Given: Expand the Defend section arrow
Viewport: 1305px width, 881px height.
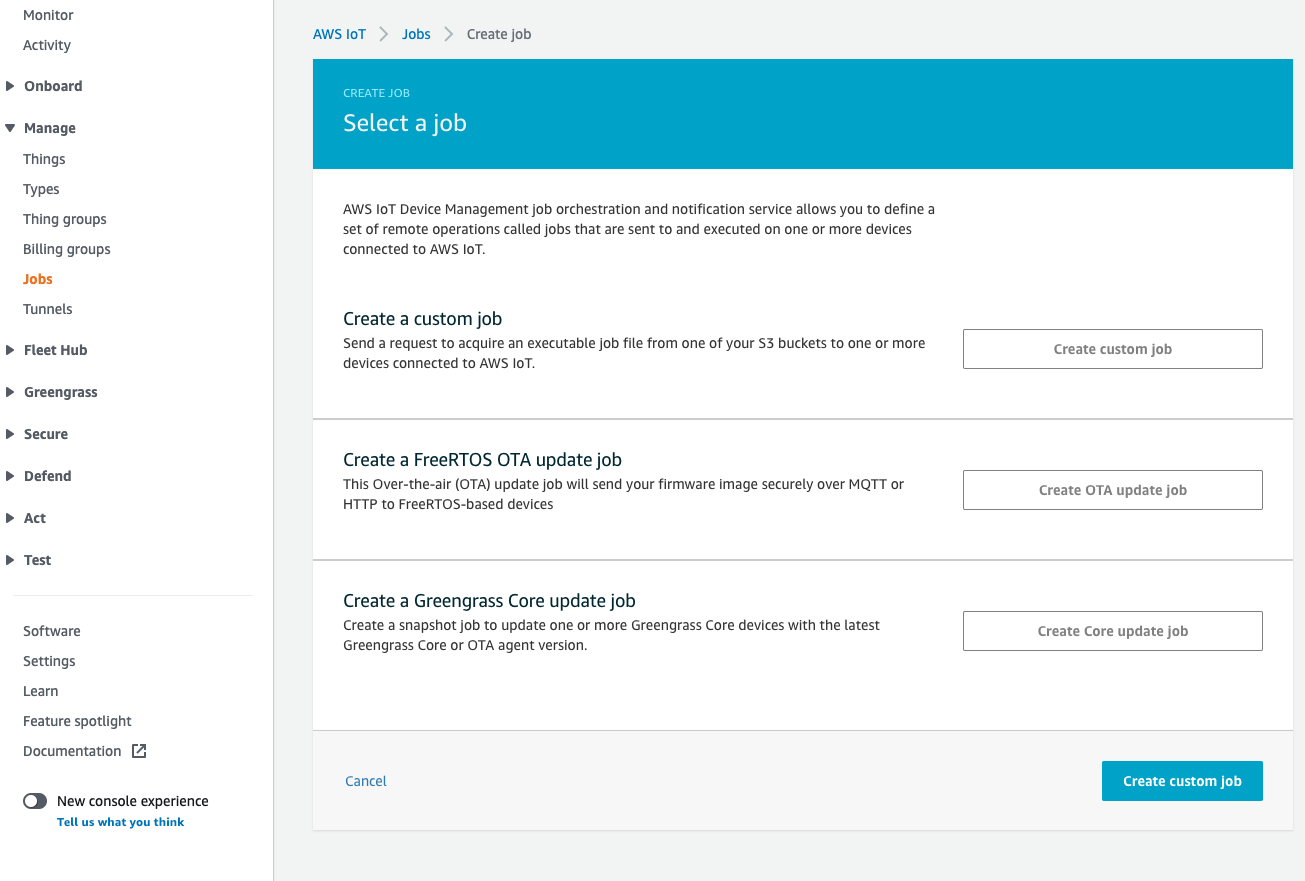Looking at the screenshot, I should 10,476.
